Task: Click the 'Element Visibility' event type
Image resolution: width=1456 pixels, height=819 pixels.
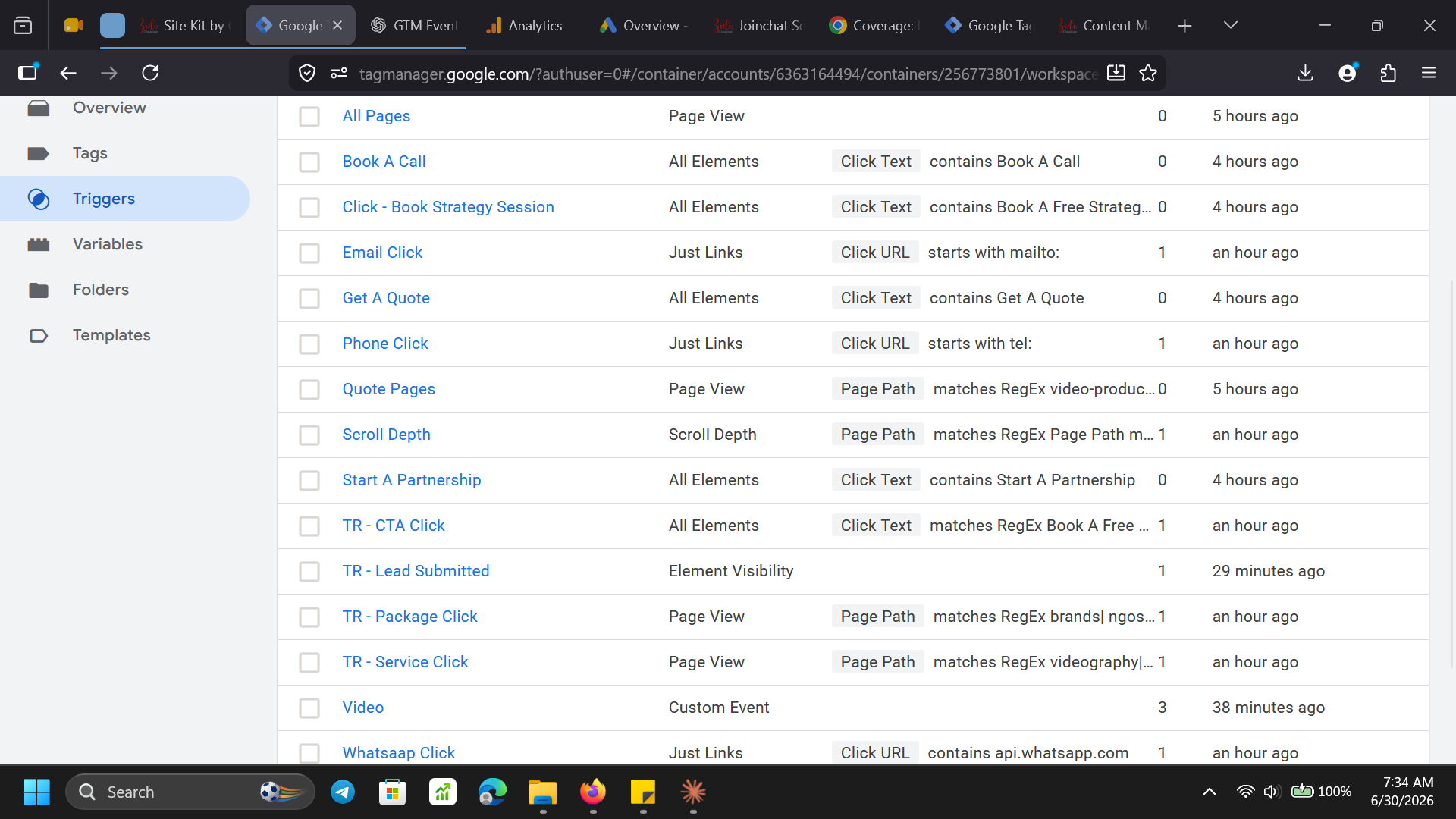Action: [731, 571]
